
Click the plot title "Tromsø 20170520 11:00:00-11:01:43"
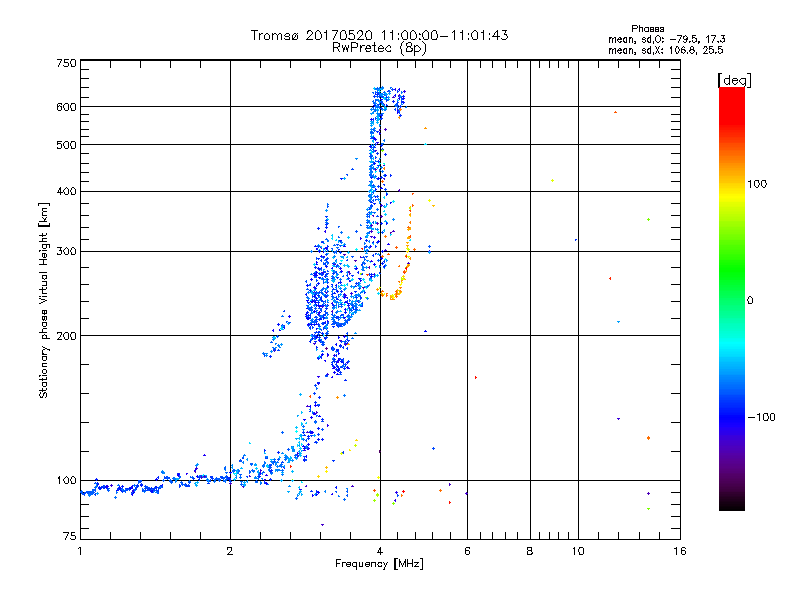click(x=379, y=35)
